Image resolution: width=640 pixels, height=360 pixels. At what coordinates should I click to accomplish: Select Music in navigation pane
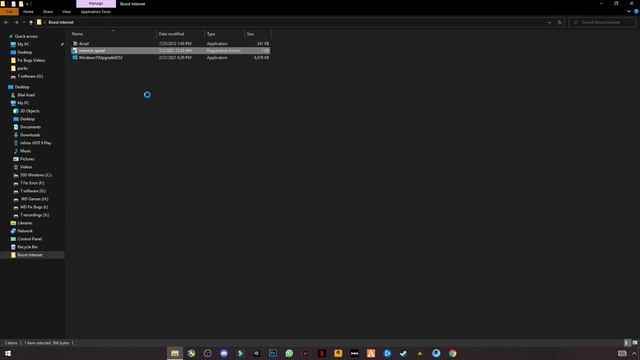[x=25, y=151]
